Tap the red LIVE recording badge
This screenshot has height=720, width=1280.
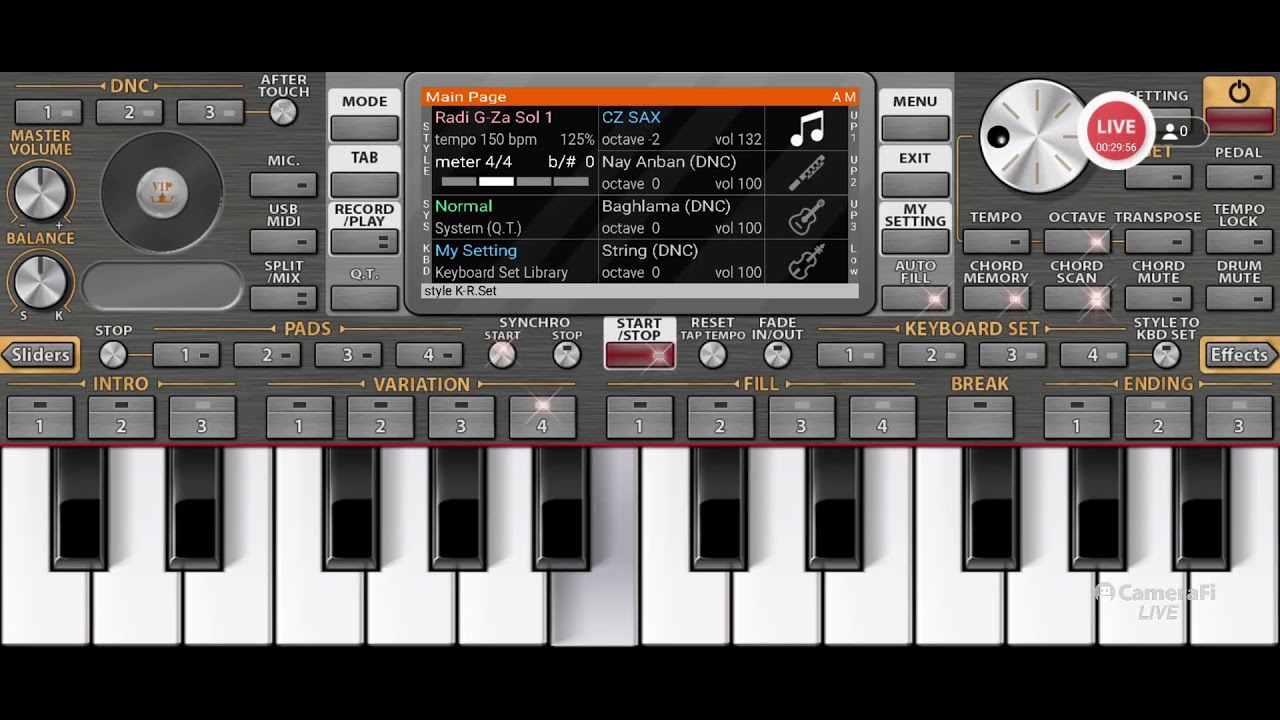(x=1115, y=132)
